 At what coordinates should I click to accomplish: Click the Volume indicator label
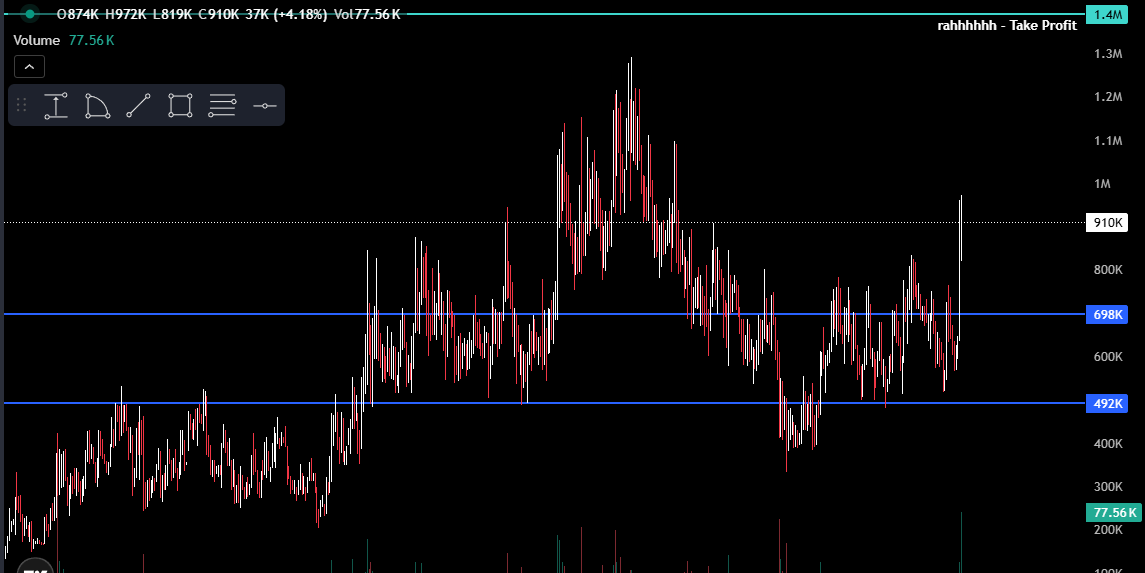coord(38,40)
